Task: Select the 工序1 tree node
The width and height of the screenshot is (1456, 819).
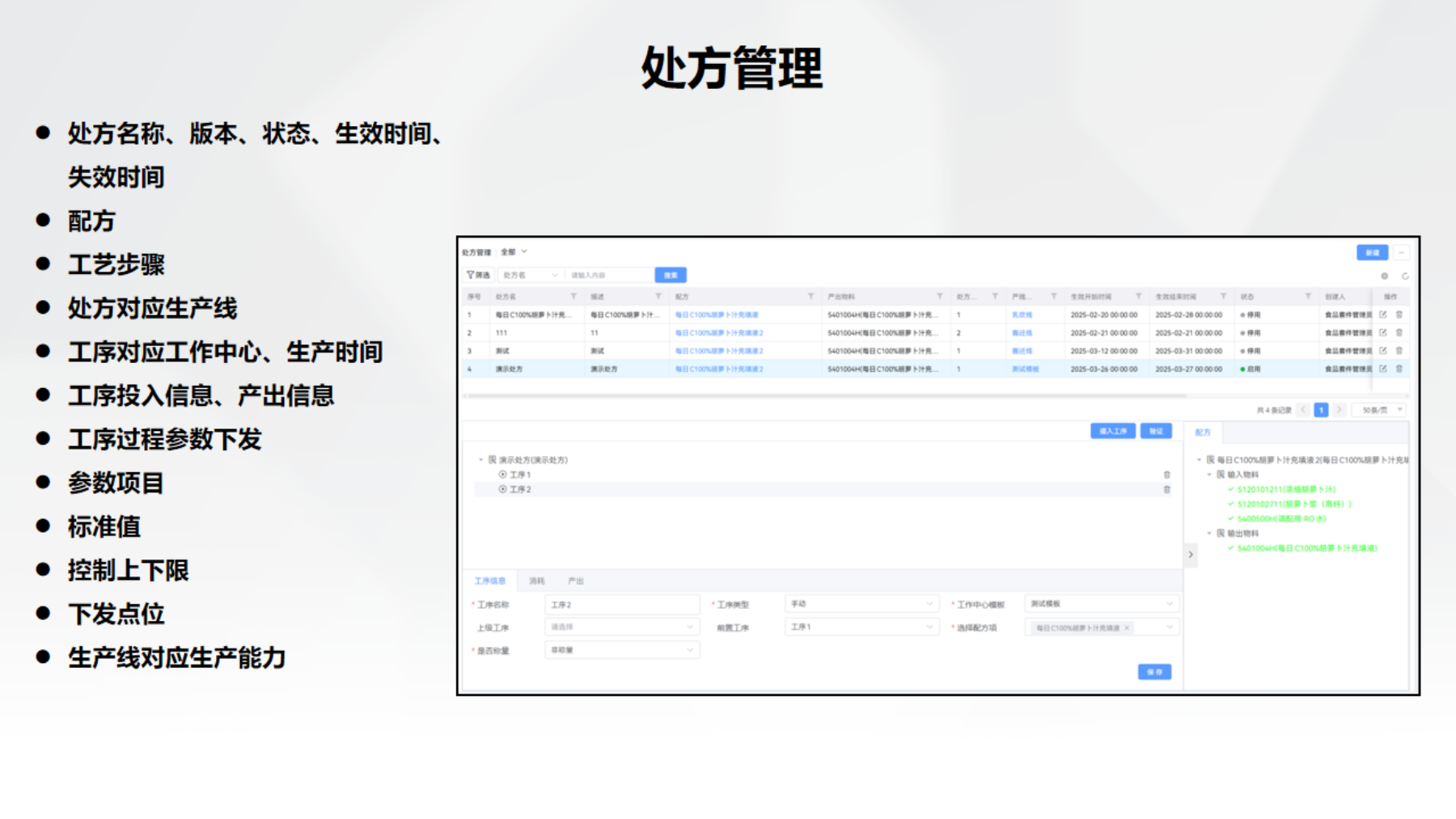Action: click(520, 475)
